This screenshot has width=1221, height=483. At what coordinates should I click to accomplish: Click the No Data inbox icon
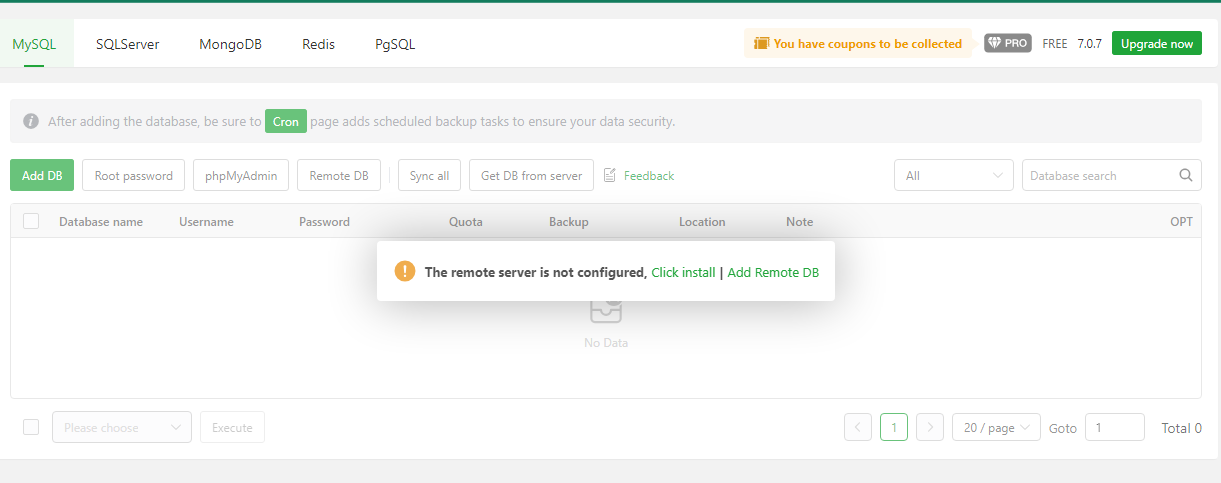click(606, 310)
